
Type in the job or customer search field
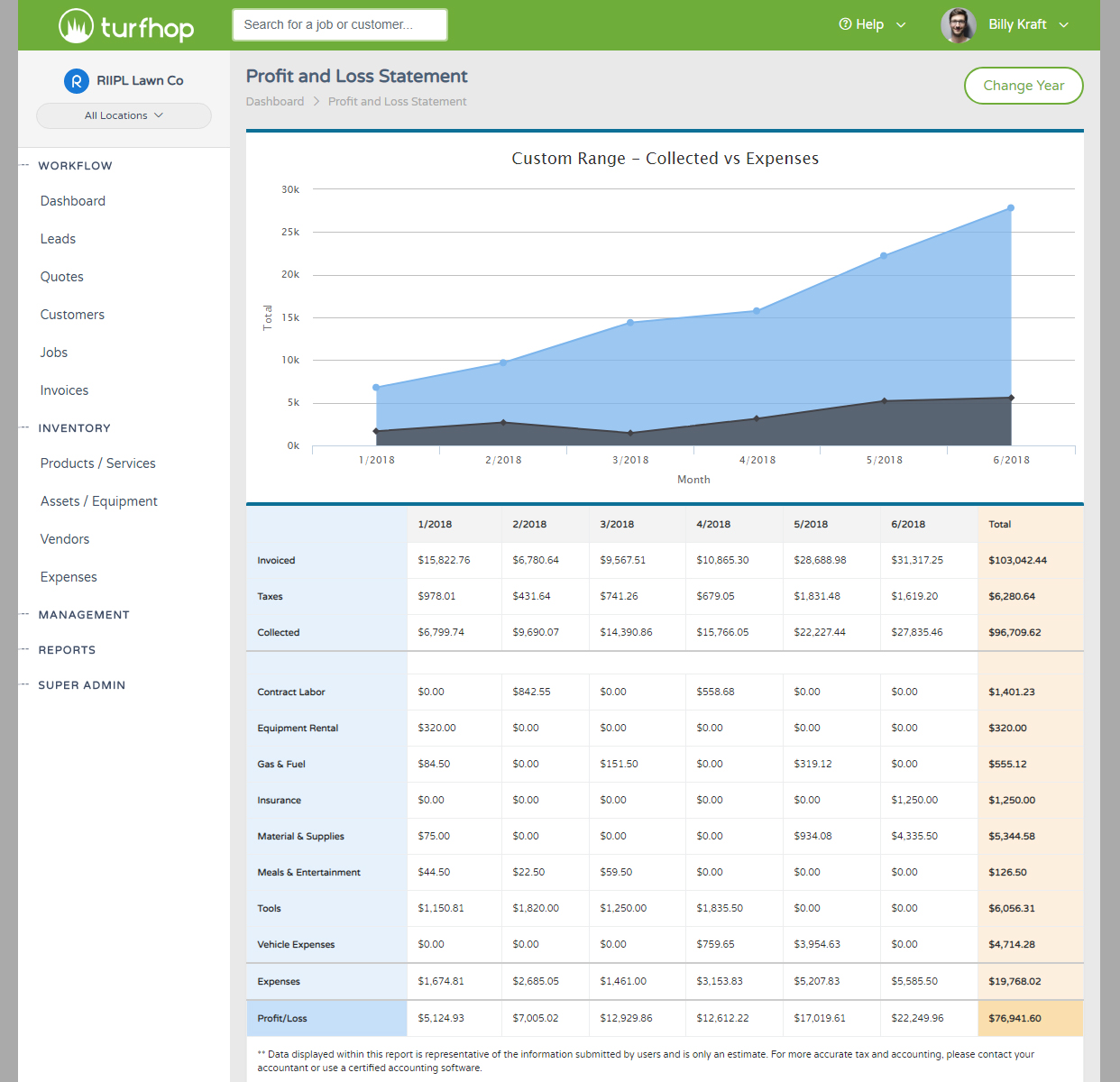pos(339,25)
